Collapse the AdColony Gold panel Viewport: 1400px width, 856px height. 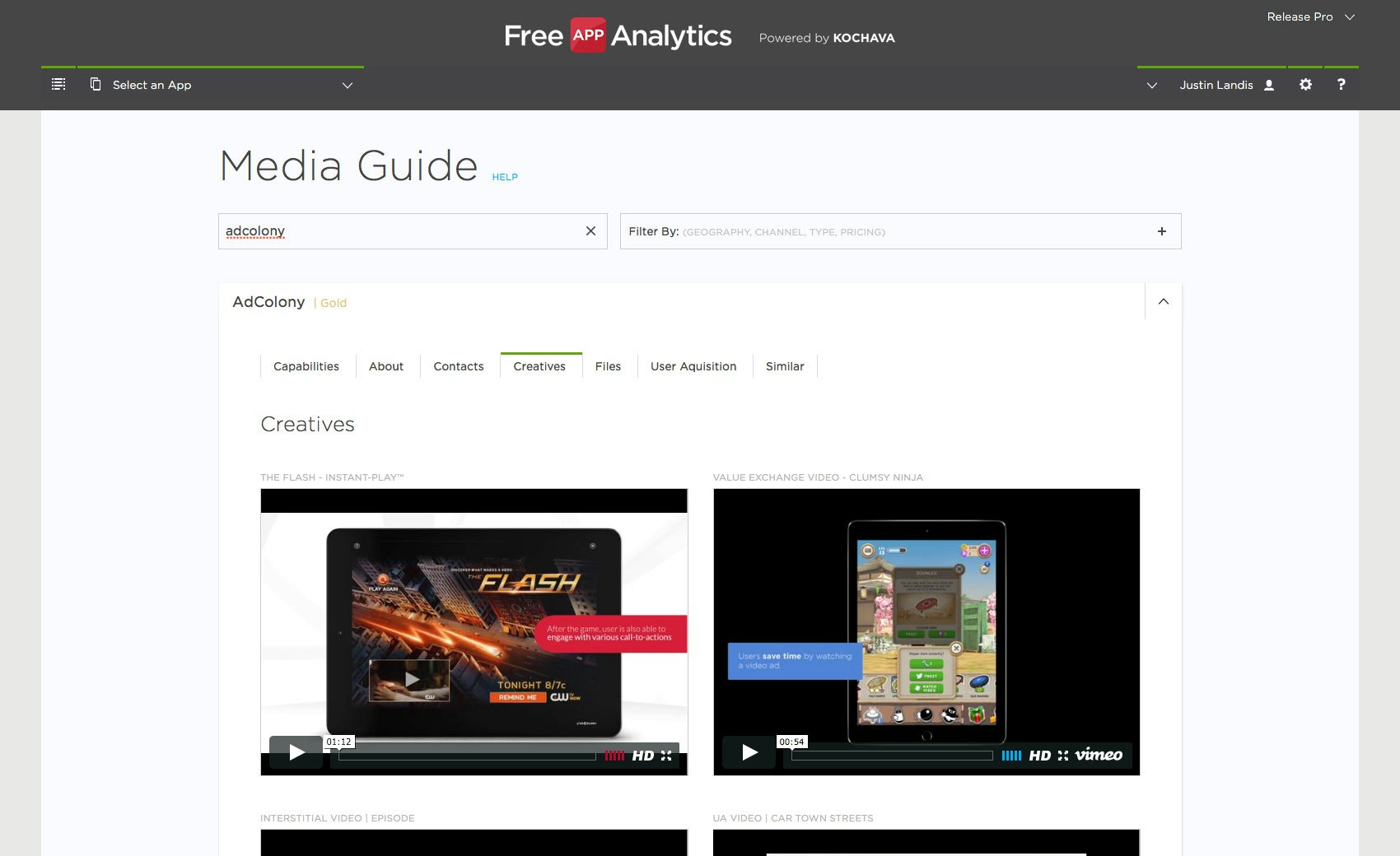tap(1164, 302)
